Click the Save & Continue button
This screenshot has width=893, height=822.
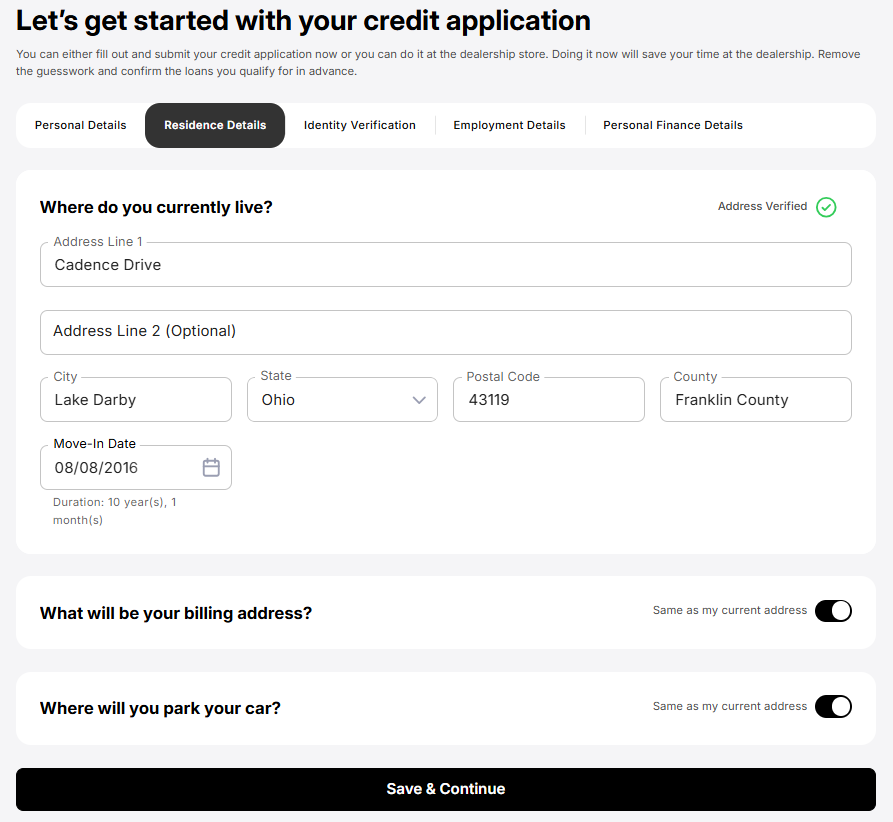[x=446, y=789]
